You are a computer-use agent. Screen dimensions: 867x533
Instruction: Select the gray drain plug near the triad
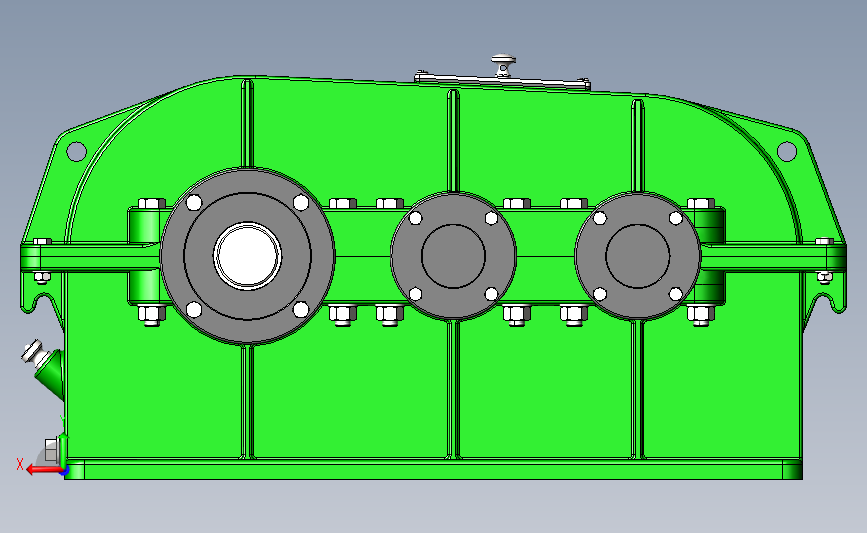pyautogui.click(x=51, y=451)
